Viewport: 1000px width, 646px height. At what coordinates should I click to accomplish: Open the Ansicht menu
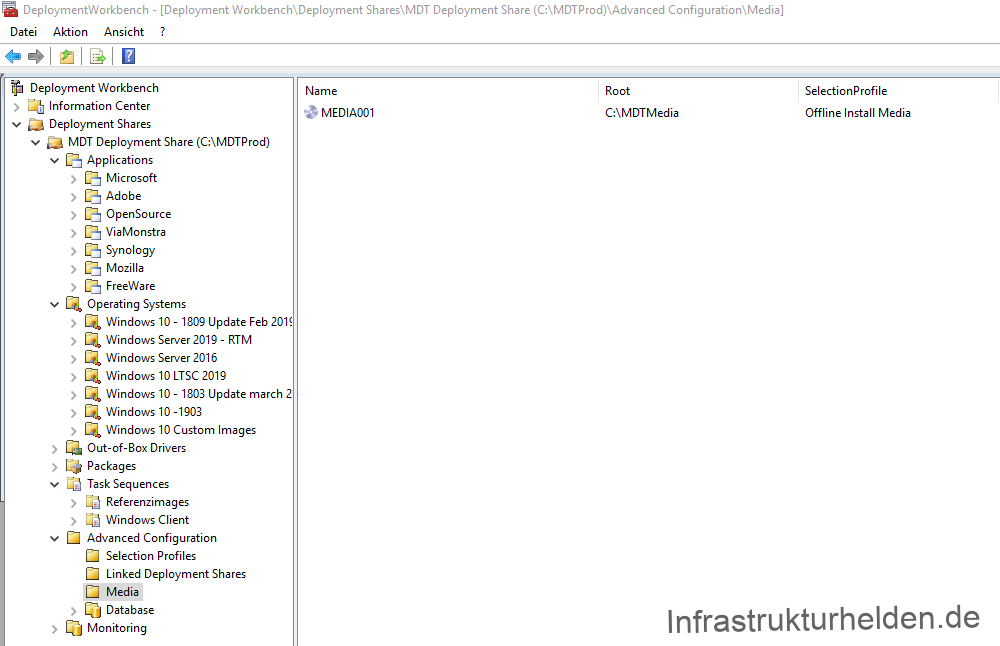124,32
